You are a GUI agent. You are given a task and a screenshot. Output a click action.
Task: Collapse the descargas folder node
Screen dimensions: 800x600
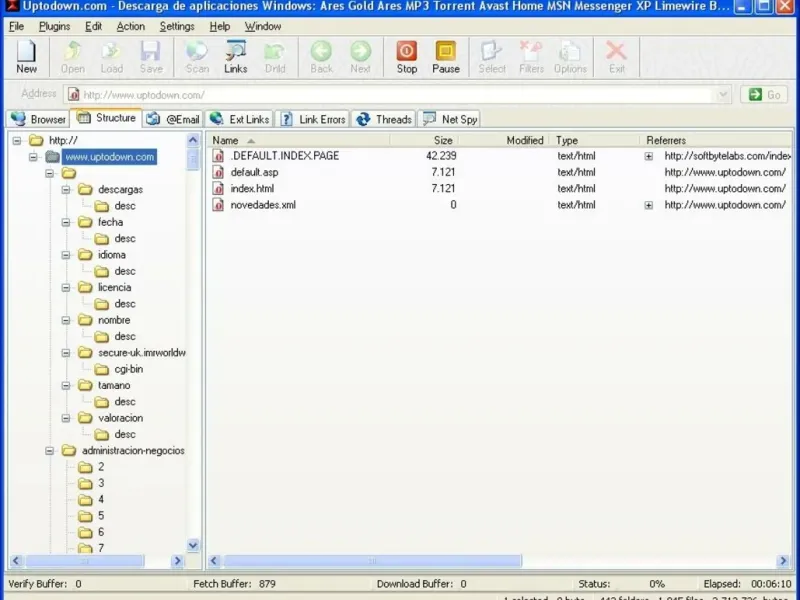point(66,190)
